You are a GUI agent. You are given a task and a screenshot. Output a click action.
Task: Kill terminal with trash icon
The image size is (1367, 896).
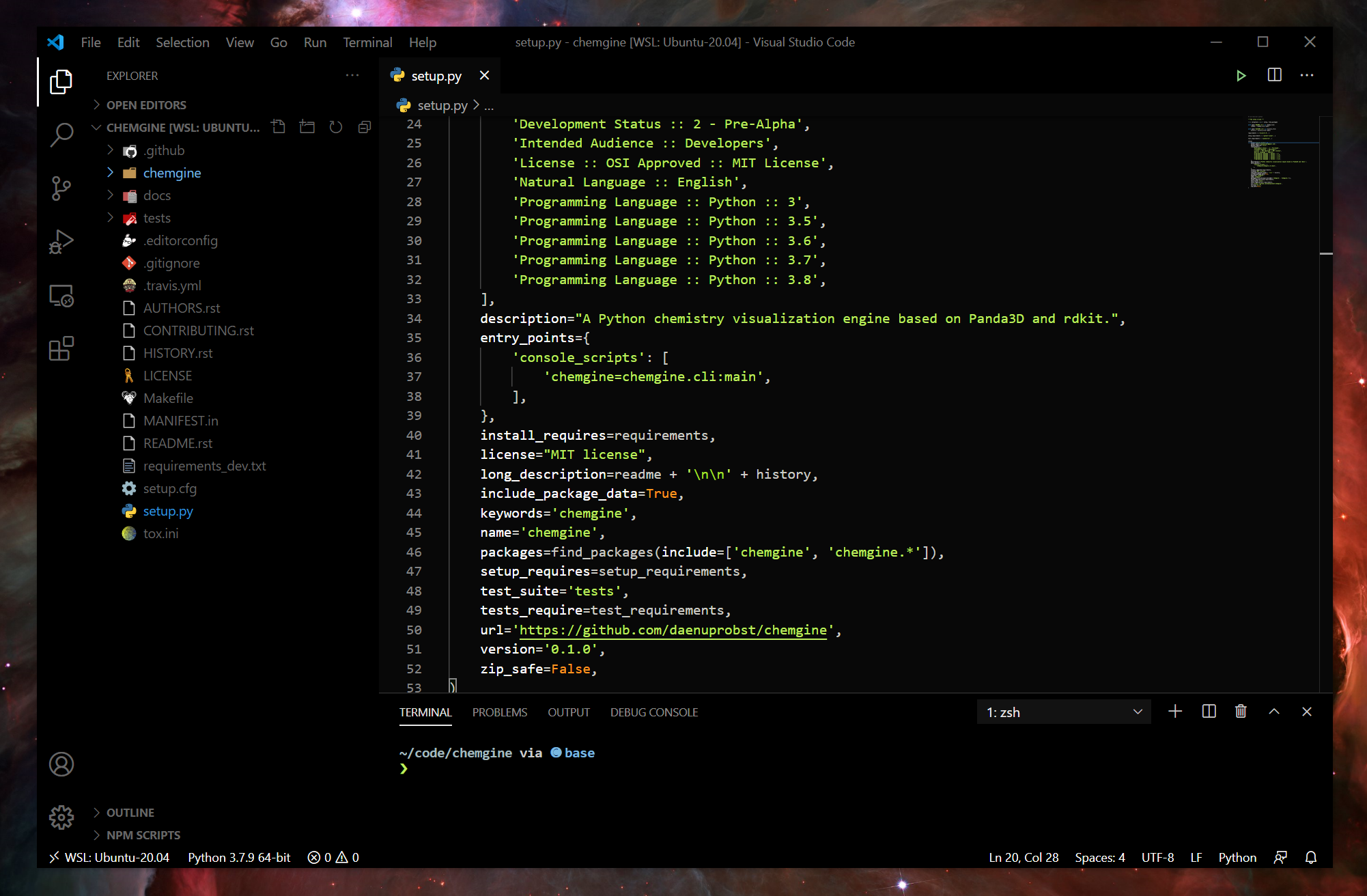coord(1241,712)
